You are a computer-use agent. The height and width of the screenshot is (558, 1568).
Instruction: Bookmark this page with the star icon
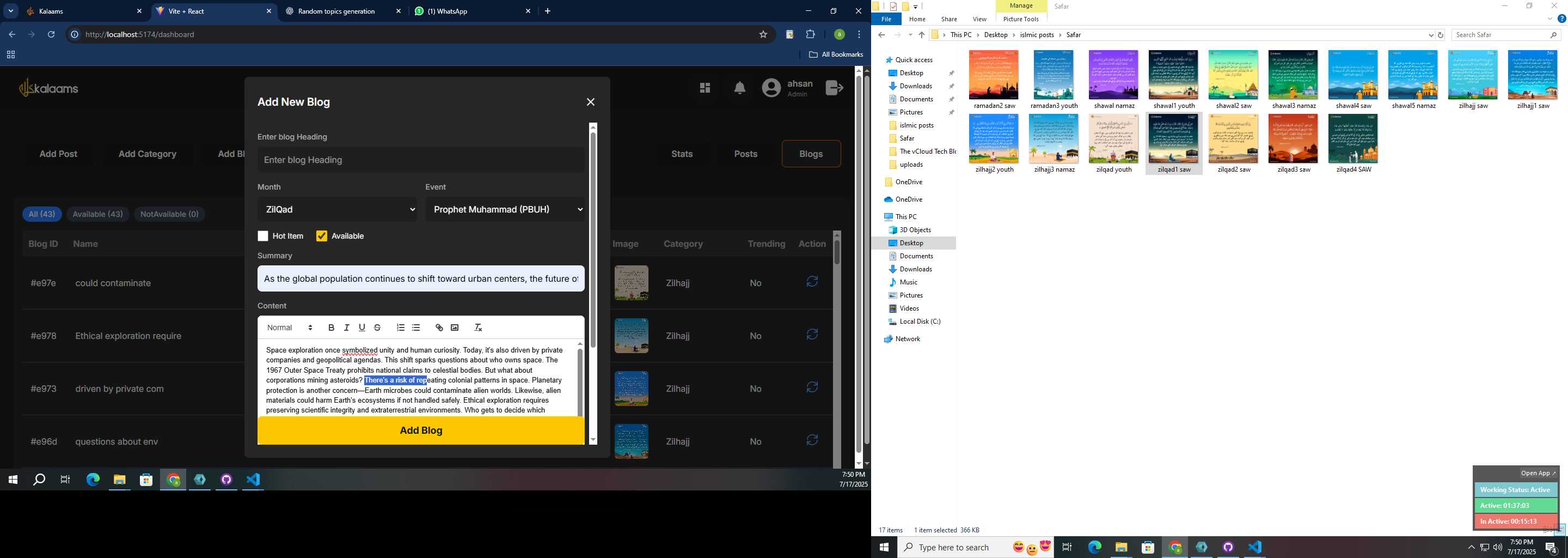[763, 35]
